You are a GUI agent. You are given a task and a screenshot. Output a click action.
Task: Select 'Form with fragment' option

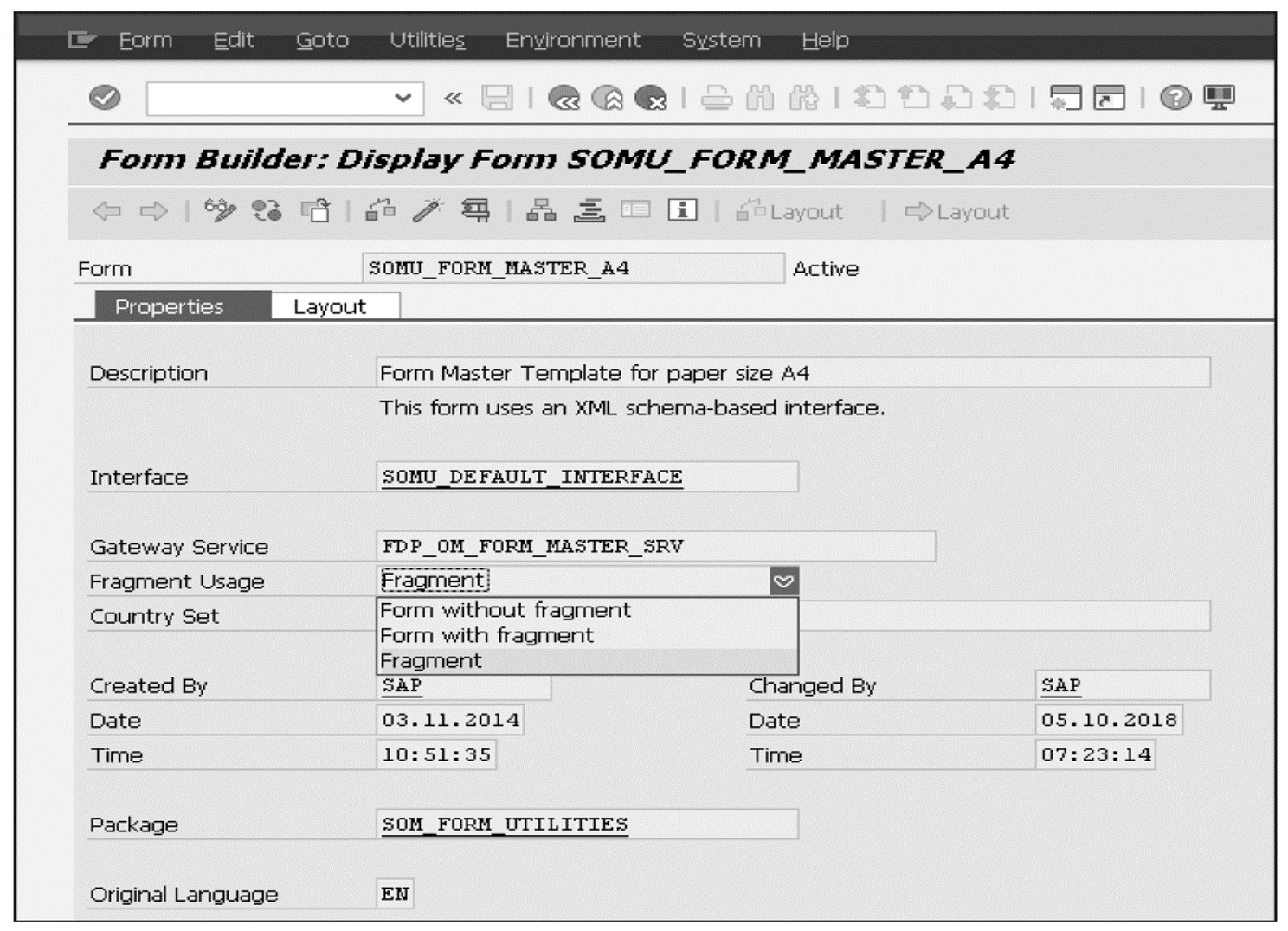click(x=587, y=635)
